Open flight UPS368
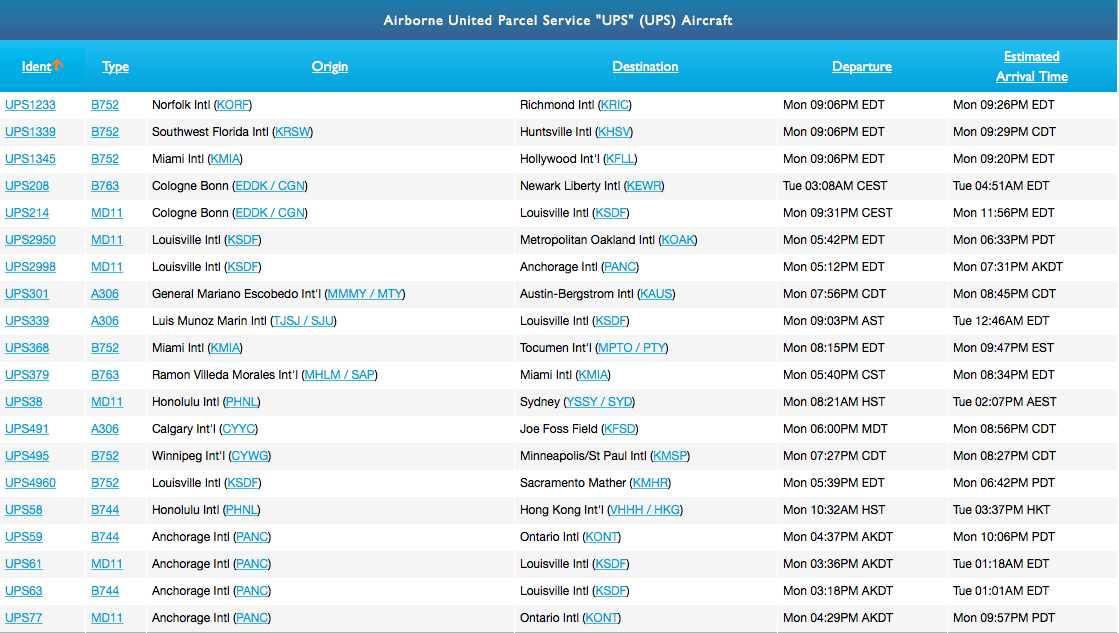This screenshot has width=1119, height=633. (x=27, y=348)
